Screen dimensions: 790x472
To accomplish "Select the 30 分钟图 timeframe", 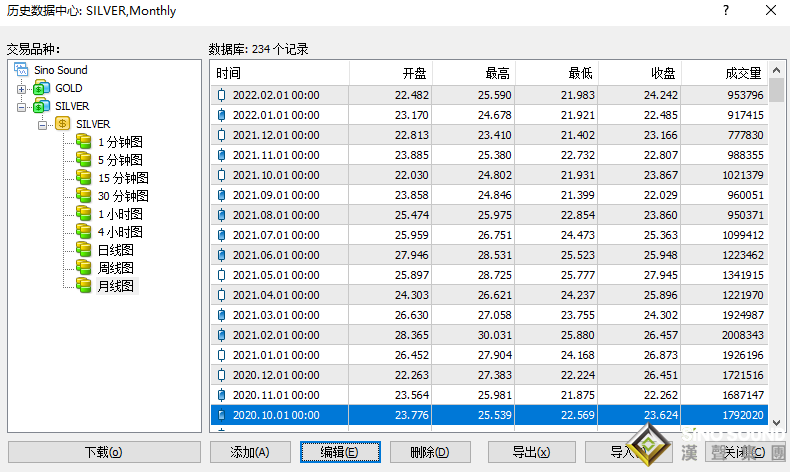I will click(x=123, y=196).
